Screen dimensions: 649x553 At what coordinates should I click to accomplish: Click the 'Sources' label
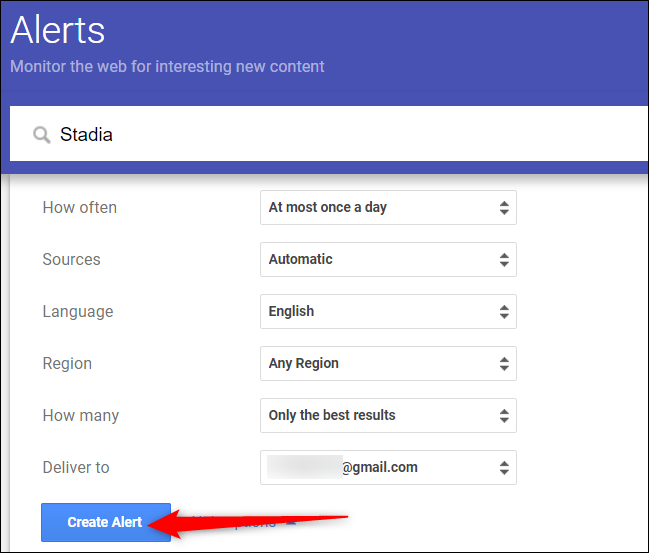click(x=71, y=260)
